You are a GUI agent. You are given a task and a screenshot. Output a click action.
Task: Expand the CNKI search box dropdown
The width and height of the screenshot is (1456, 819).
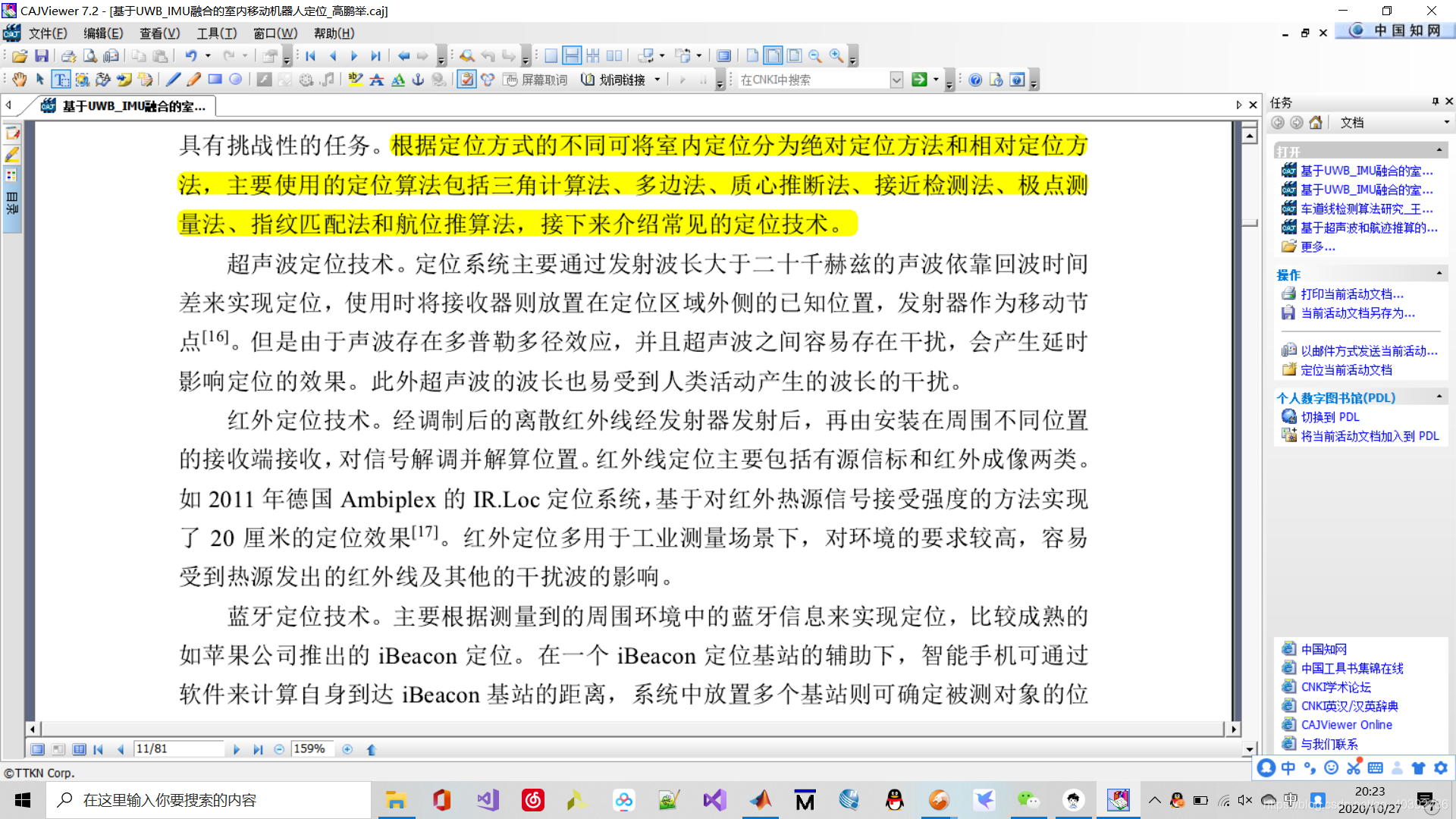click(896, 80)
